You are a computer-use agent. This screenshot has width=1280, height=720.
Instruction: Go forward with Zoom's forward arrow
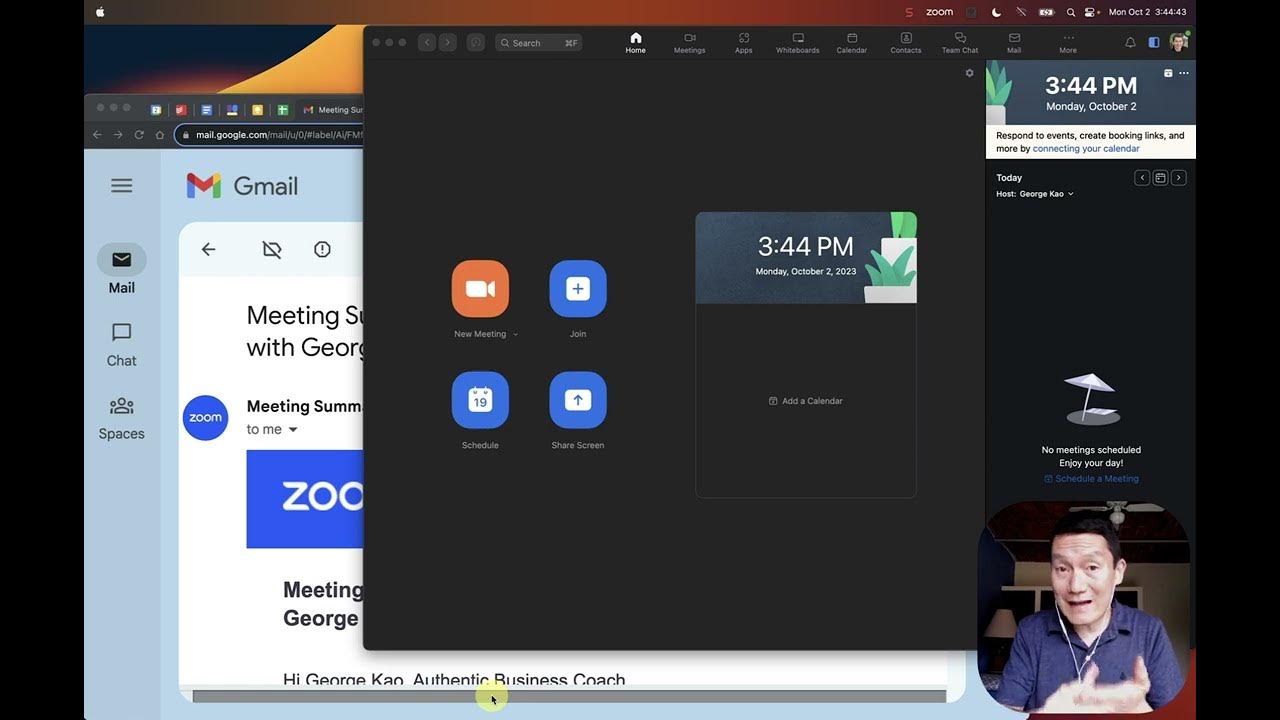point(447,43)
